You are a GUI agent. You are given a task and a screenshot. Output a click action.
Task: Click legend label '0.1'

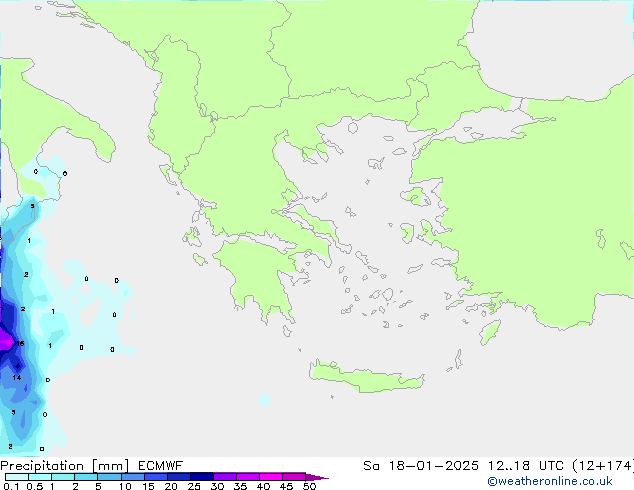coord(11,486)
